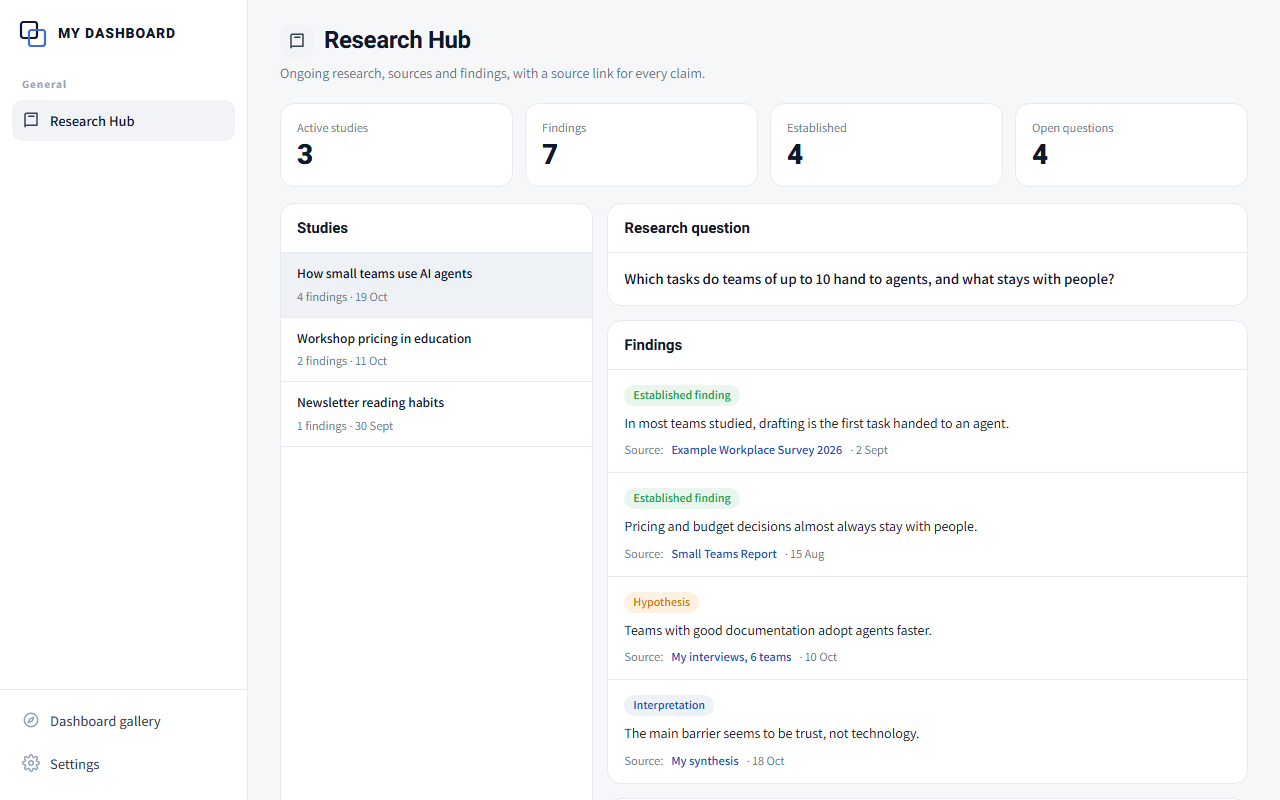
Task: Open the My interviews, 6 teams source link
Action: [731, 657]
